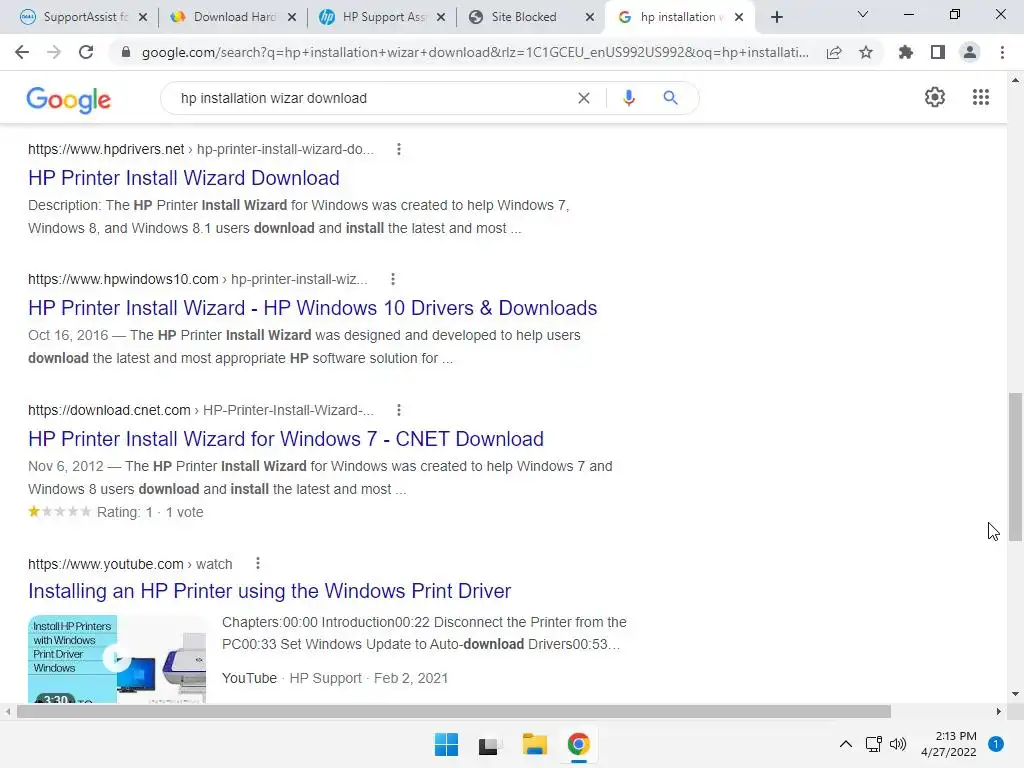Viewport: 1024px width, 768px height.
Task: Open CNET Download Install Wizard link
Action: point(285,439)
